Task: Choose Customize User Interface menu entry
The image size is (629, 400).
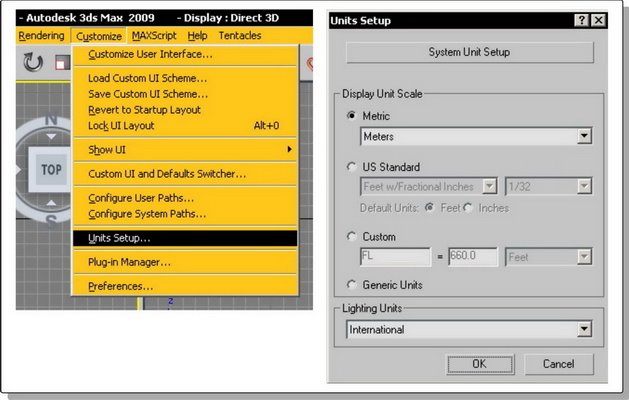Action: (x=185, y=54)
